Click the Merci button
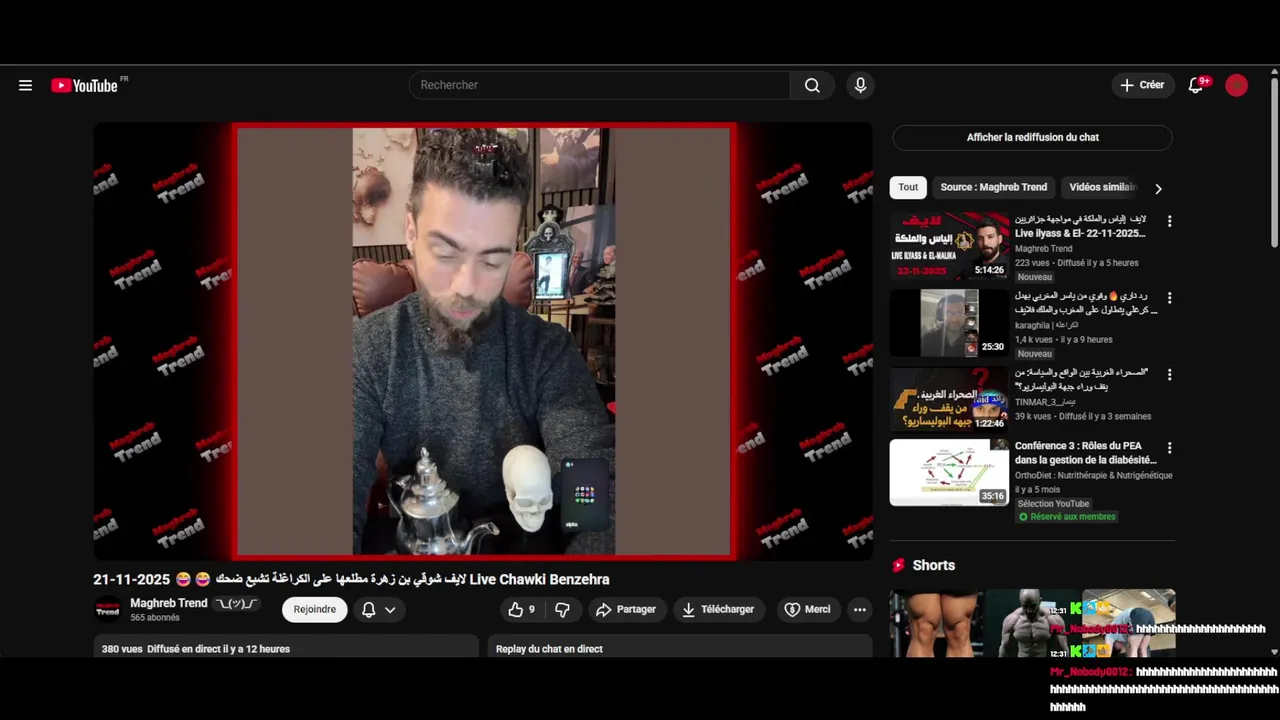 click(808, 610)
